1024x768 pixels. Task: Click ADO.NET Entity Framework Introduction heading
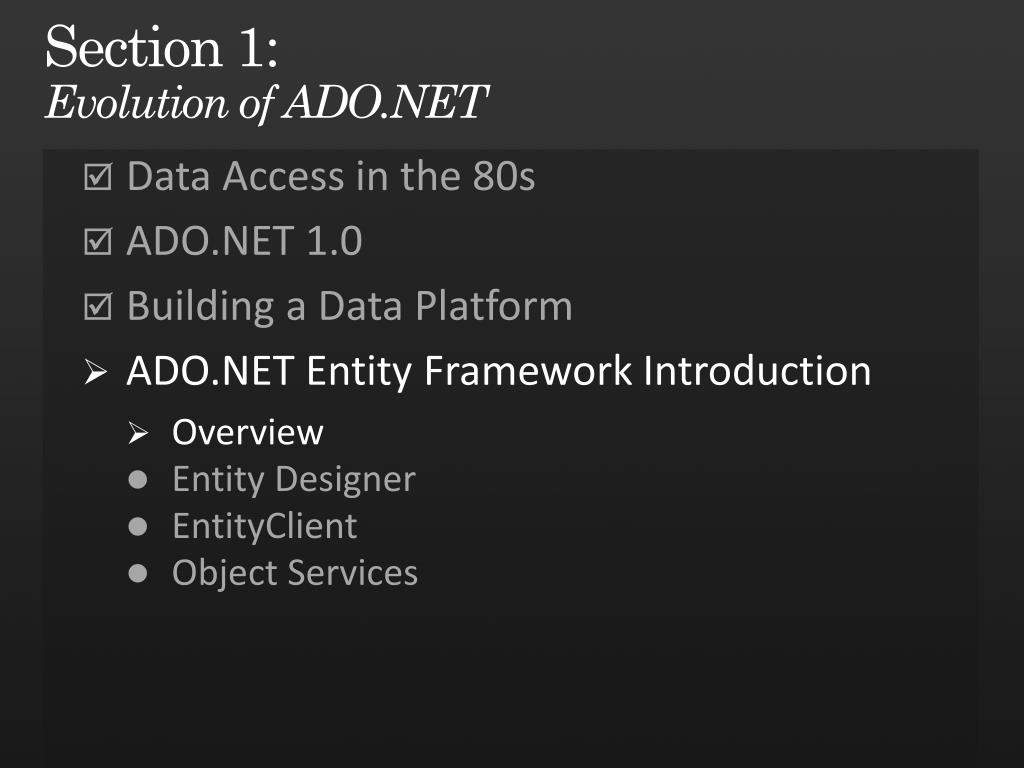click(x=499, y=371)
